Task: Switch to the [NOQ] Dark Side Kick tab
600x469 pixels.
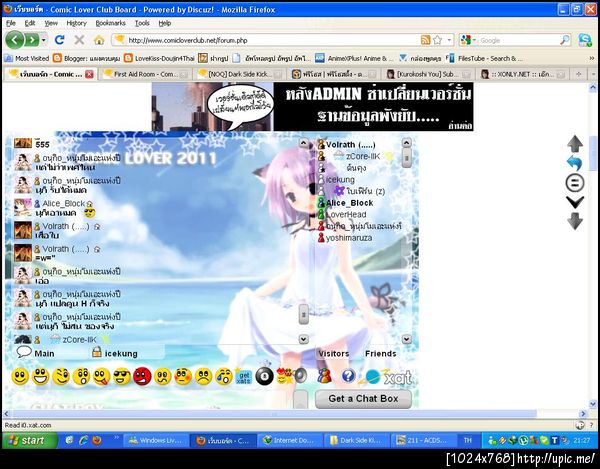Action: tap(240, 74)
